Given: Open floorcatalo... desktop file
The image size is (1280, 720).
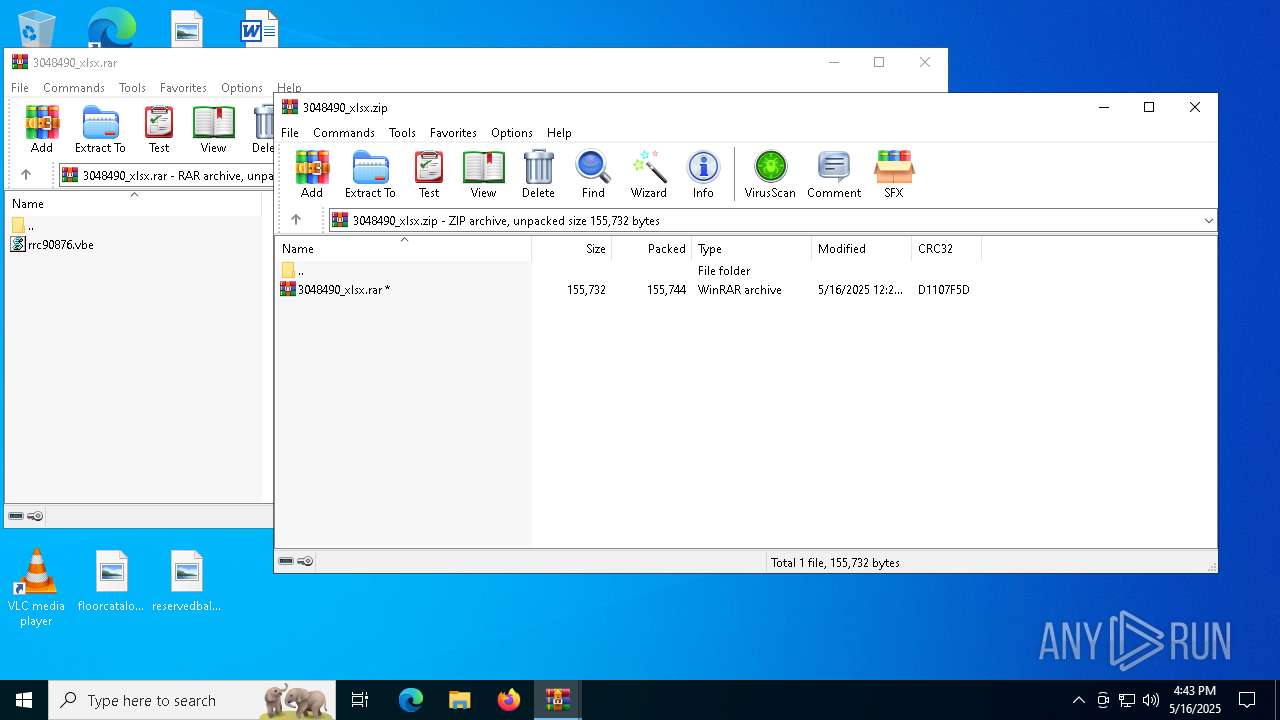Looking at the screenshot, I should point(111,581).
